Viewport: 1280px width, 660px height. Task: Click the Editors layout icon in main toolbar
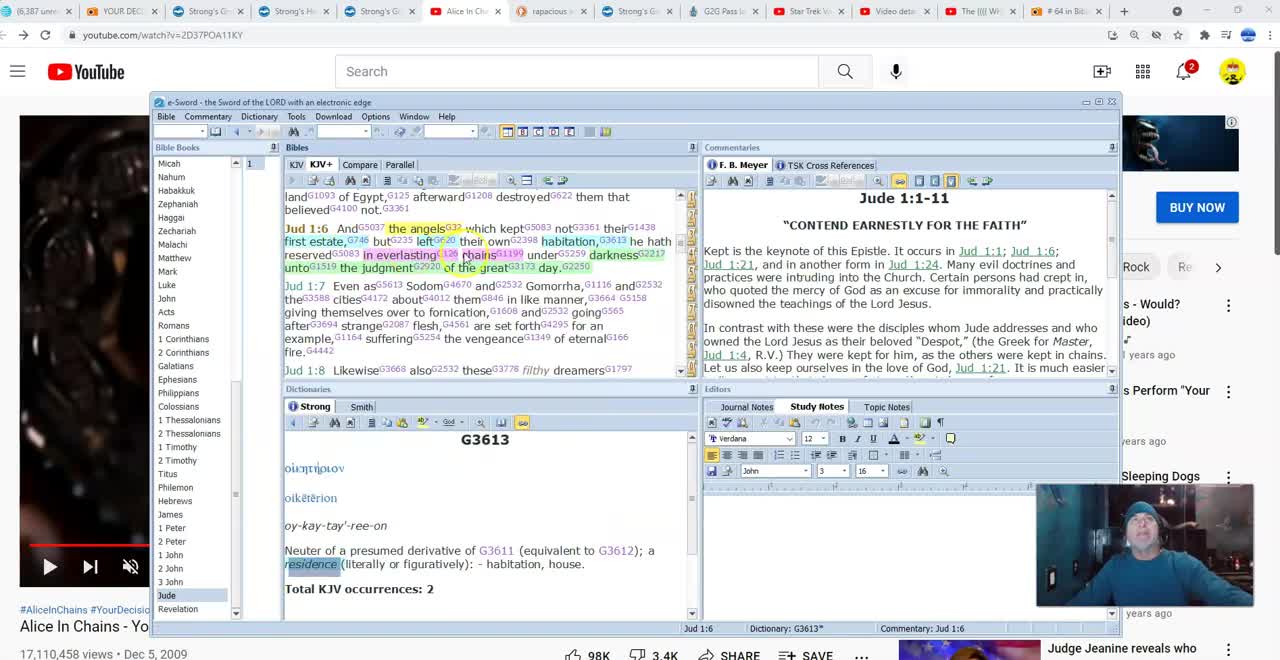pos(569,131)
